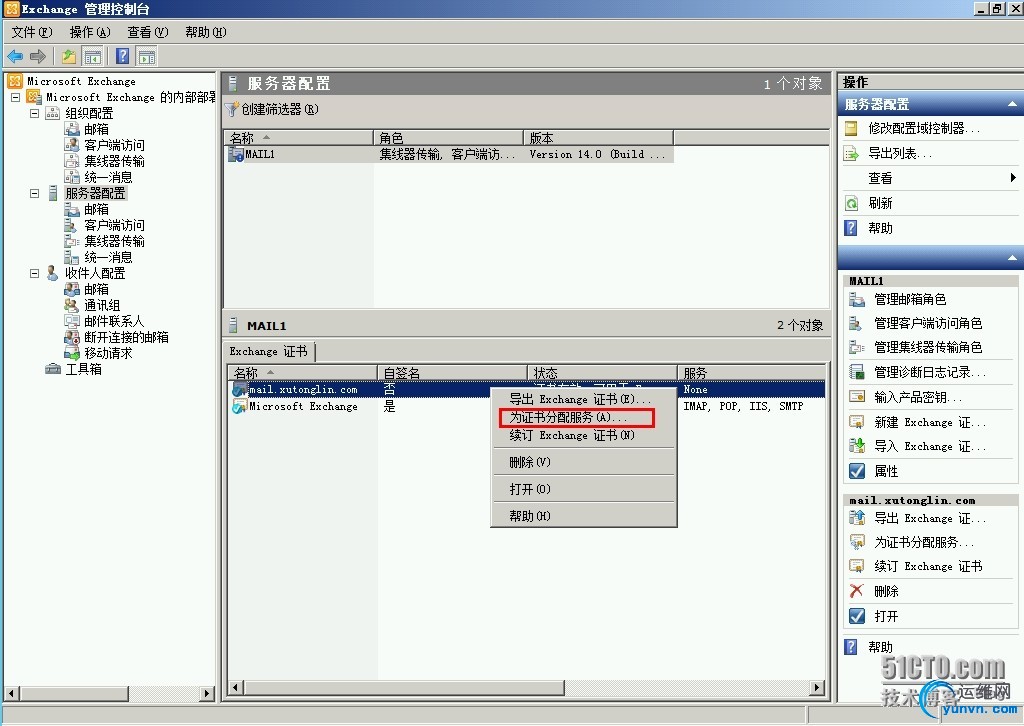Screen dimensions: 1024x726
Task: Select 客户端访问 under 服务器配置 in tree
Action: click(x=114, y=225)
